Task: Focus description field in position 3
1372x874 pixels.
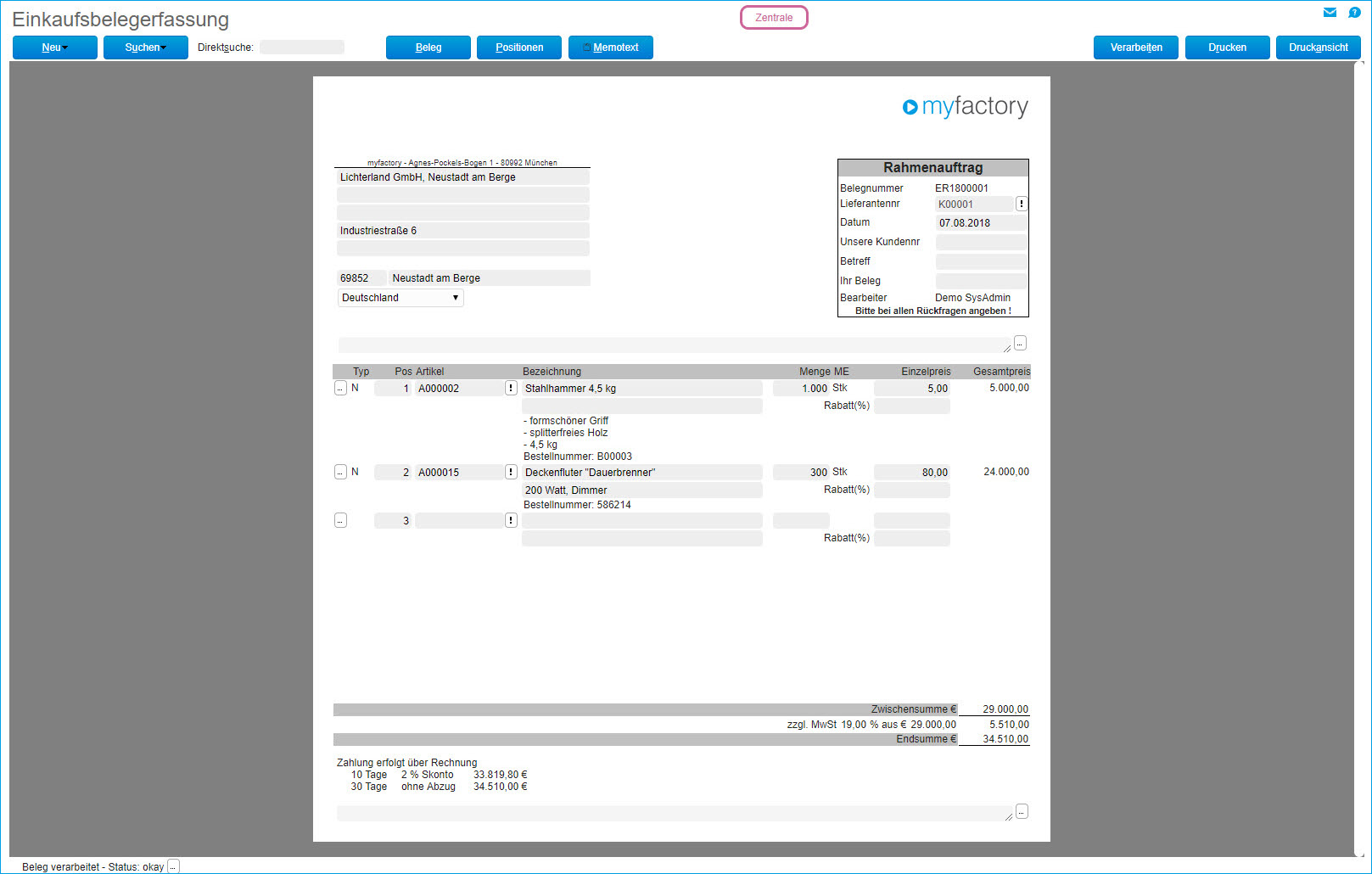Action: pos(642,521)
